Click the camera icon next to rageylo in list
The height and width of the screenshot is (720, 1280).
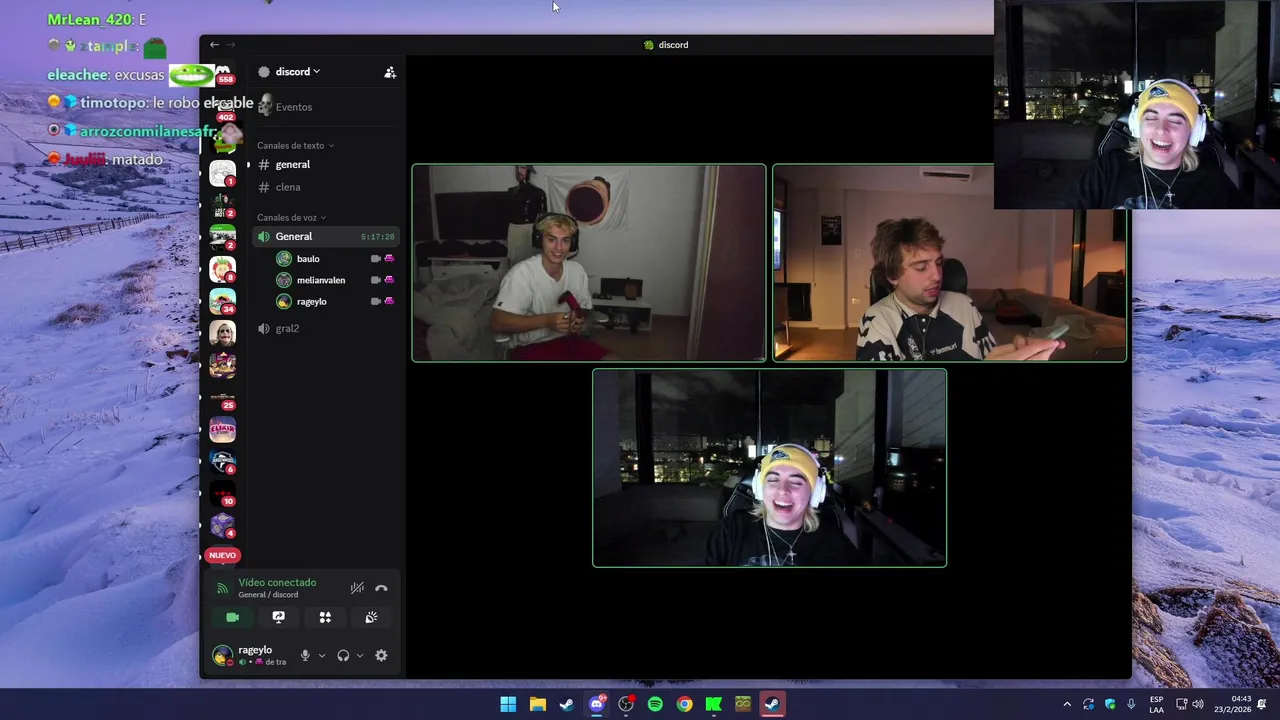pos(376,302)
